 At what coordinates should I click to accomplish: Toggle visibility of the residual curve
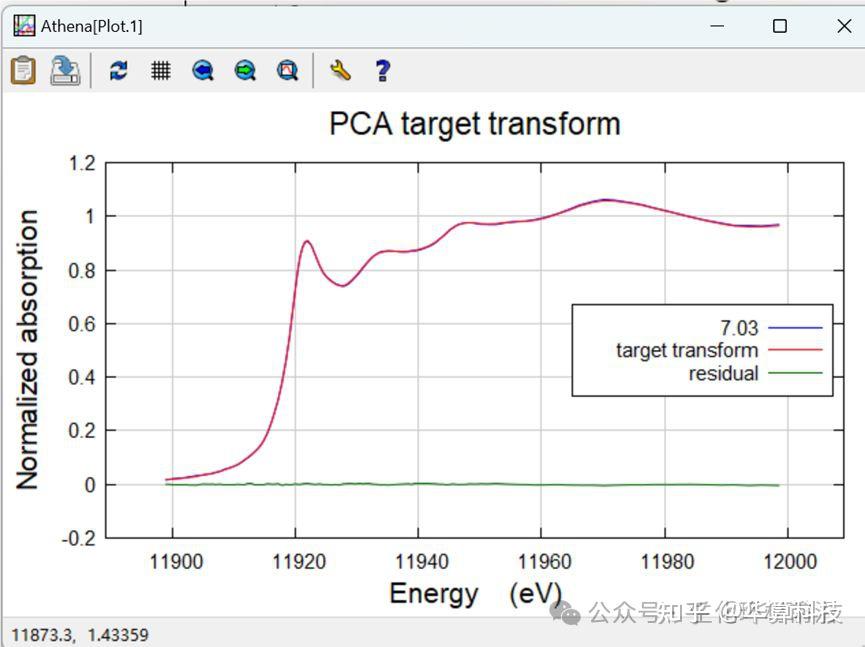pos(725,373)
